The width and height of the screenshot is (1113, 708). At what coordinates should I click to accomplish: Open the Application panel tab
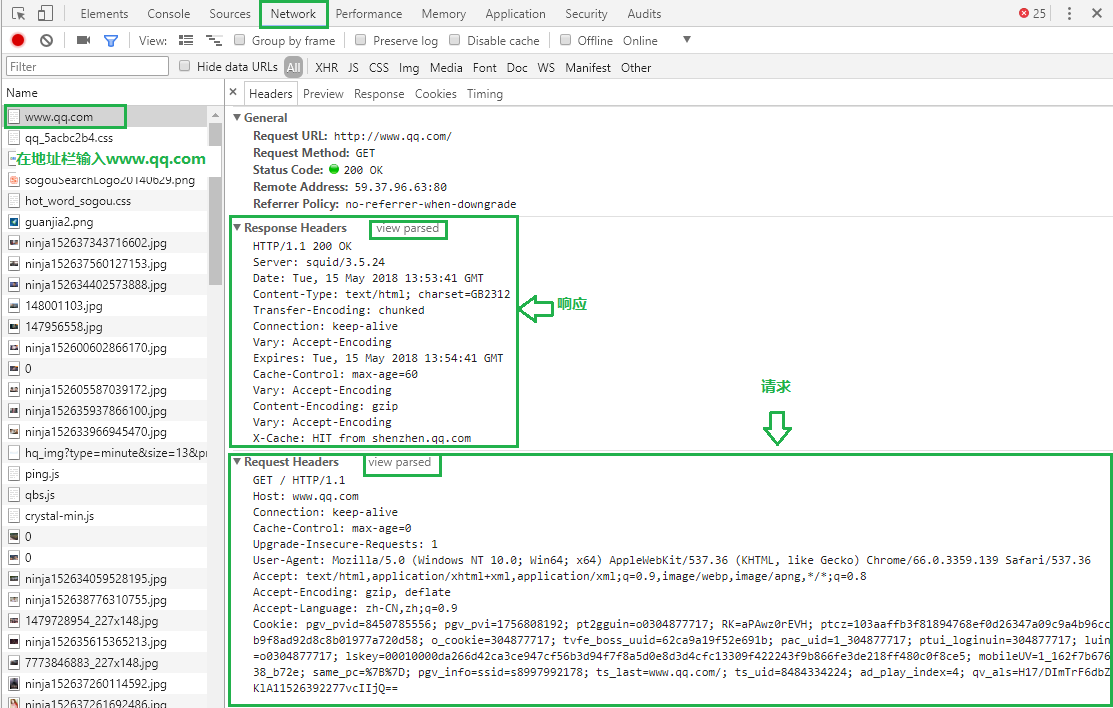[x=515, y=13]
